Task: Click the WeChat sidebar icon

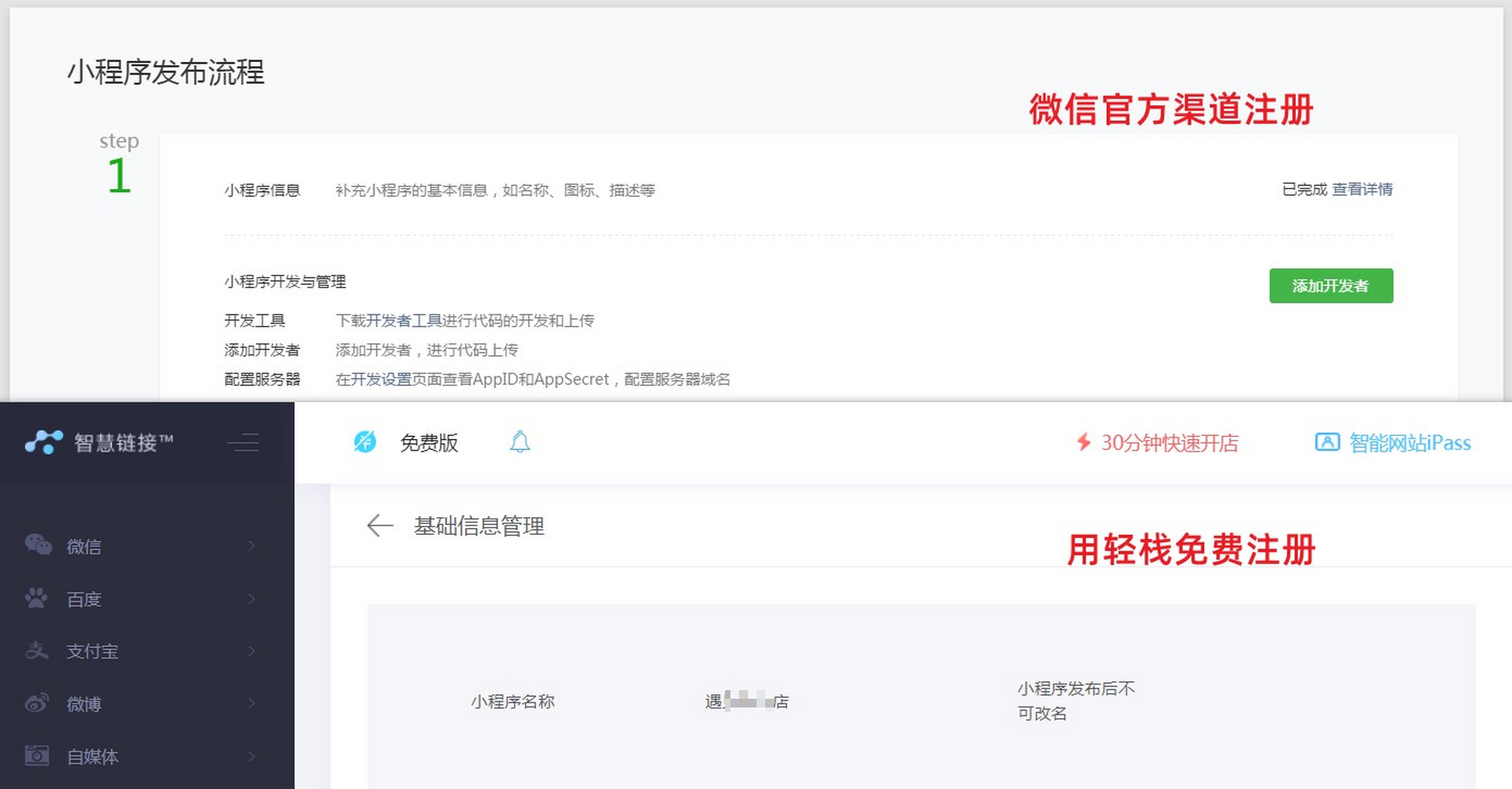Action: point(38,545)
